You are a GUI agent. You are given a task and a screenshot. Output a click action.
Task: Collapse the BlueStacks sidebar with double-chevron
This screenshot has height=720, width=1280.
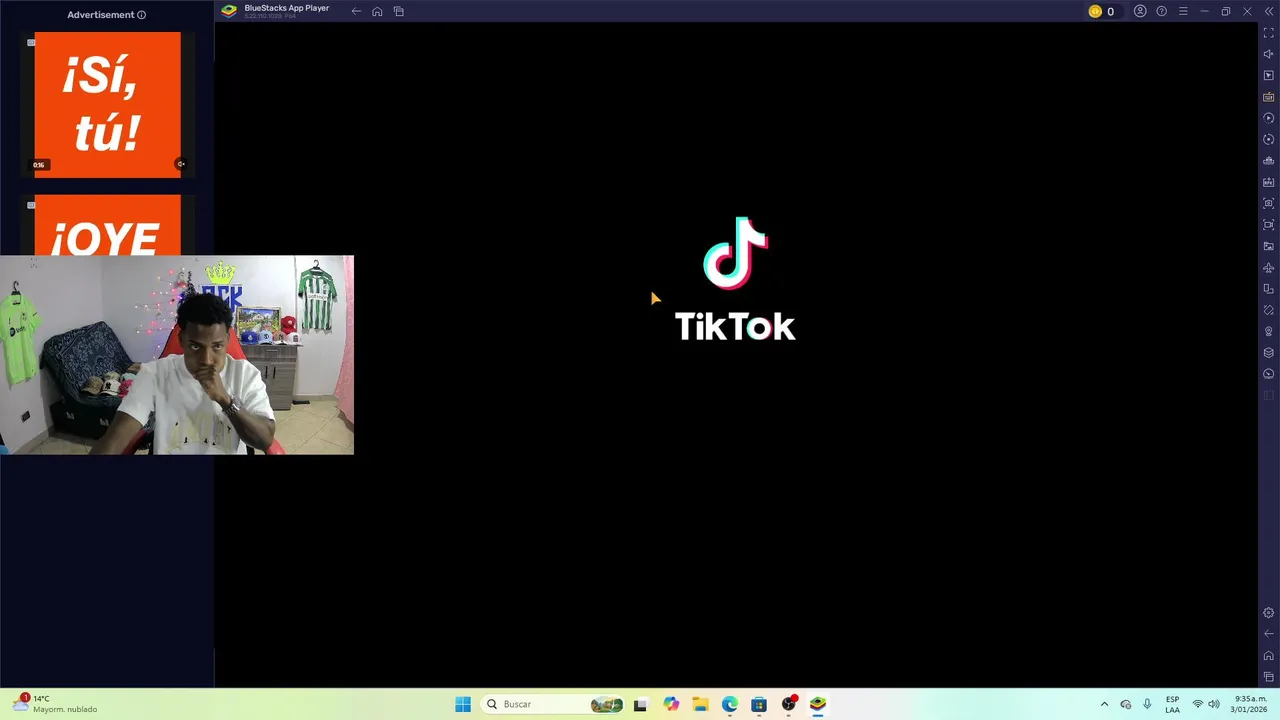tap(1269, 11)
